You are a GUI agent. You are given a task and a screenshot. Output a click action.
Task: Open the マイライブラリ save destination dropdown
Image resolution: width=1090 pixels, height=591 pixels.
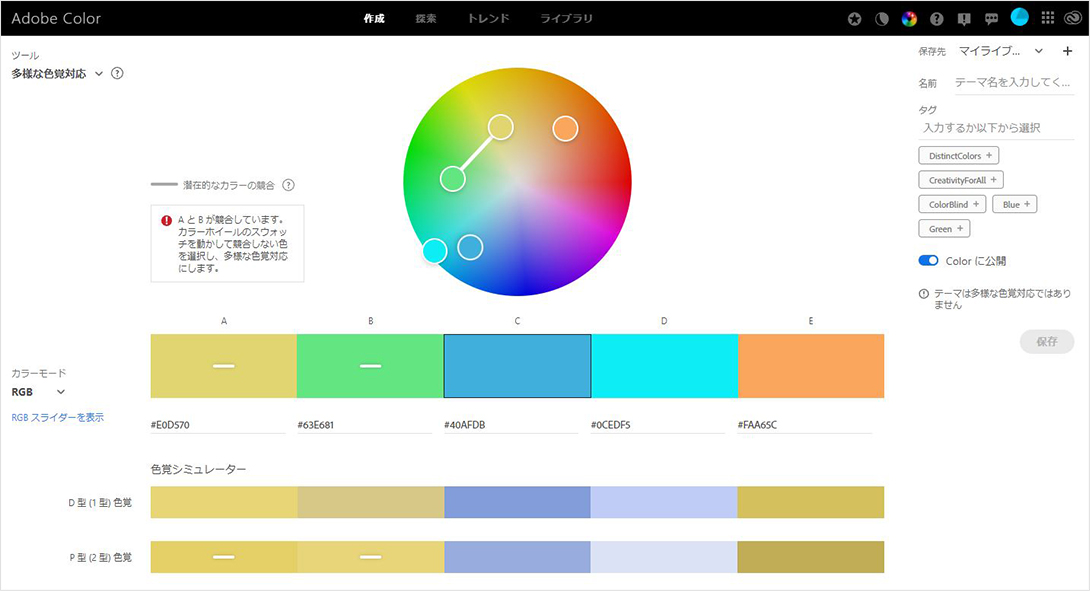[1001, 51]
